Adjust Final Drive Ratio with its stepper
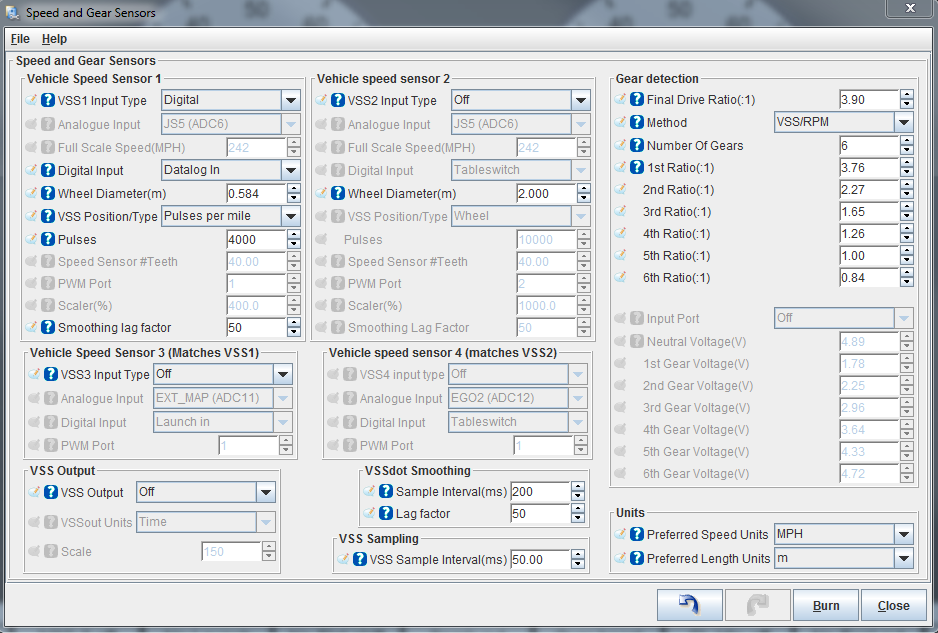The height and width of the screenshot is (633, 938). [x=907, y=99]
